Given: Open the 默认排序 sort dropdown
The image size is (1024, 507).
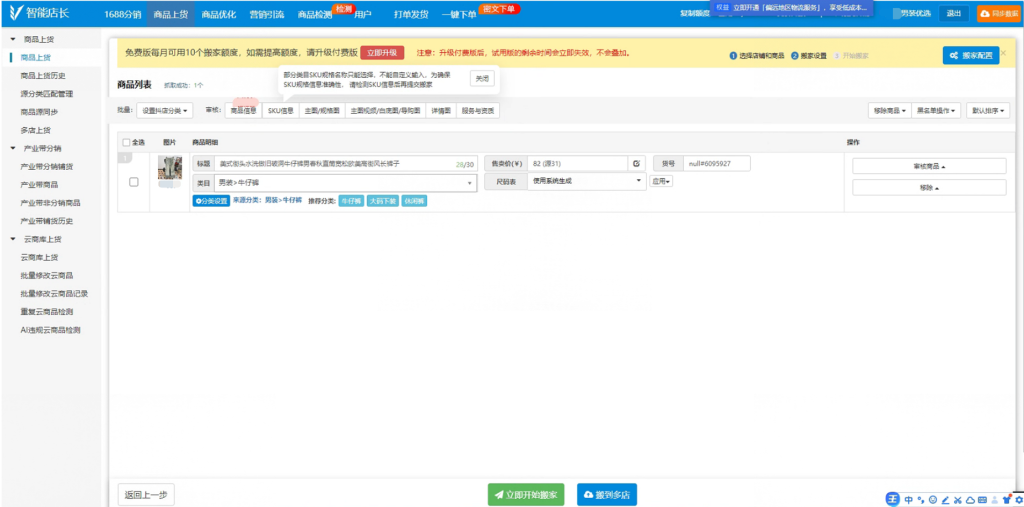Looking at the screenshot, I should pyautogui.click(x=988, y=110).
